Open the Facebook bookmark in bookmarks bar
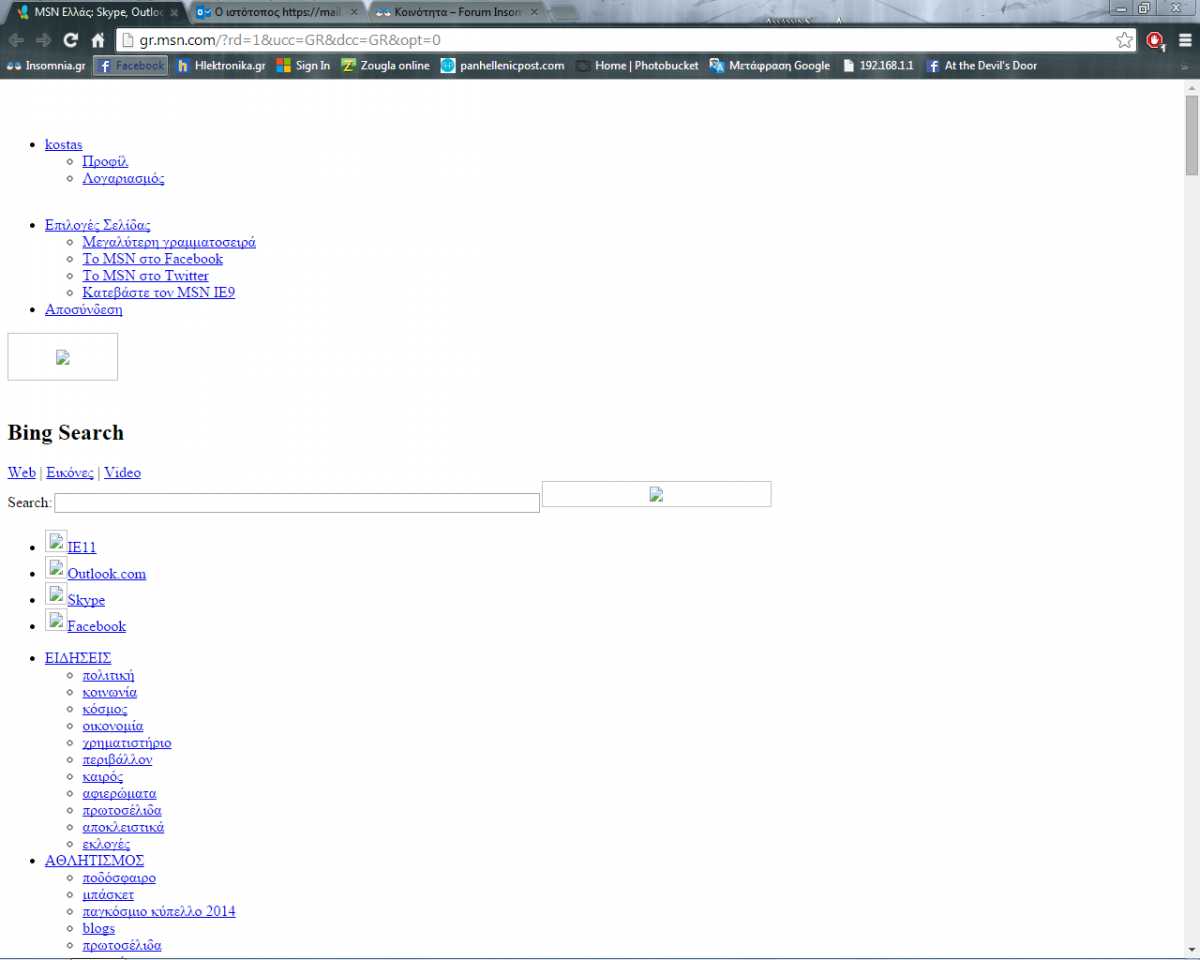The width and height of the screenshot is (1200, 960). point(130,66)
